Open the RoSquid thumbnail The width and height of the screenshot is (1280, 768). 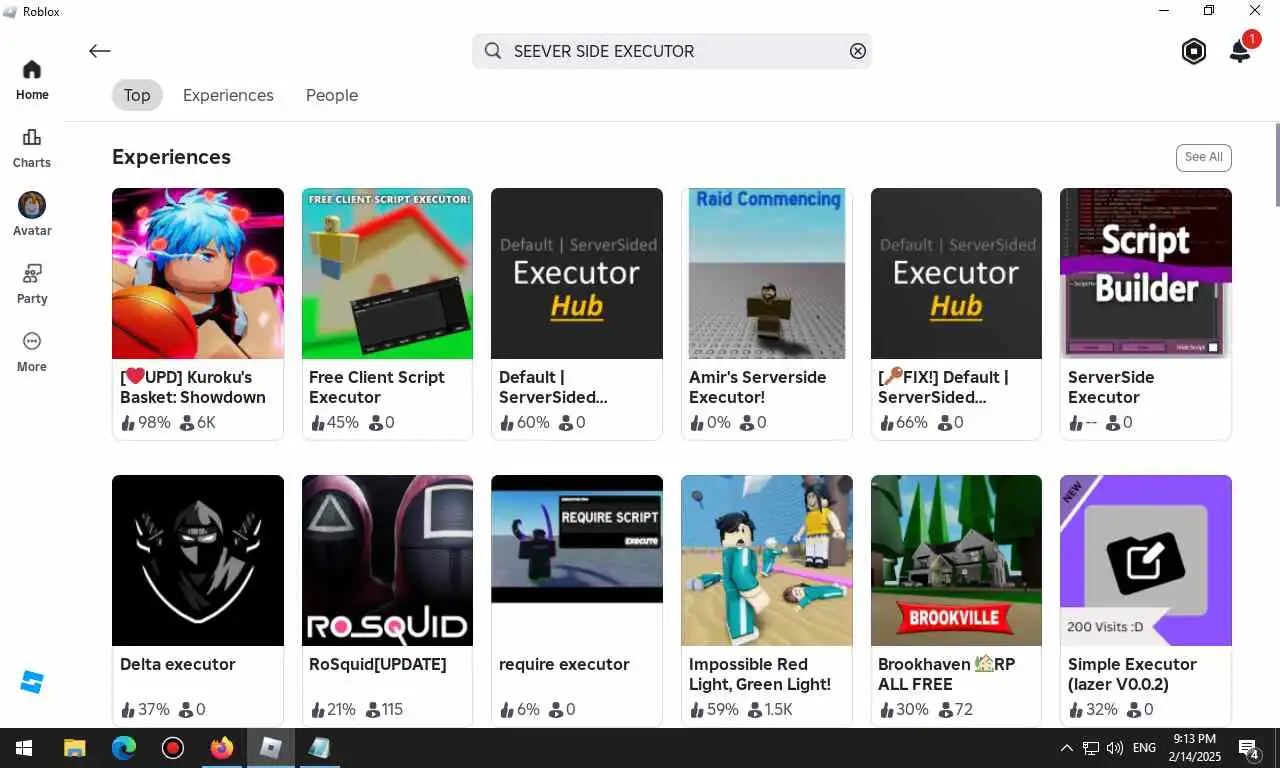click(x=387, y=560)
